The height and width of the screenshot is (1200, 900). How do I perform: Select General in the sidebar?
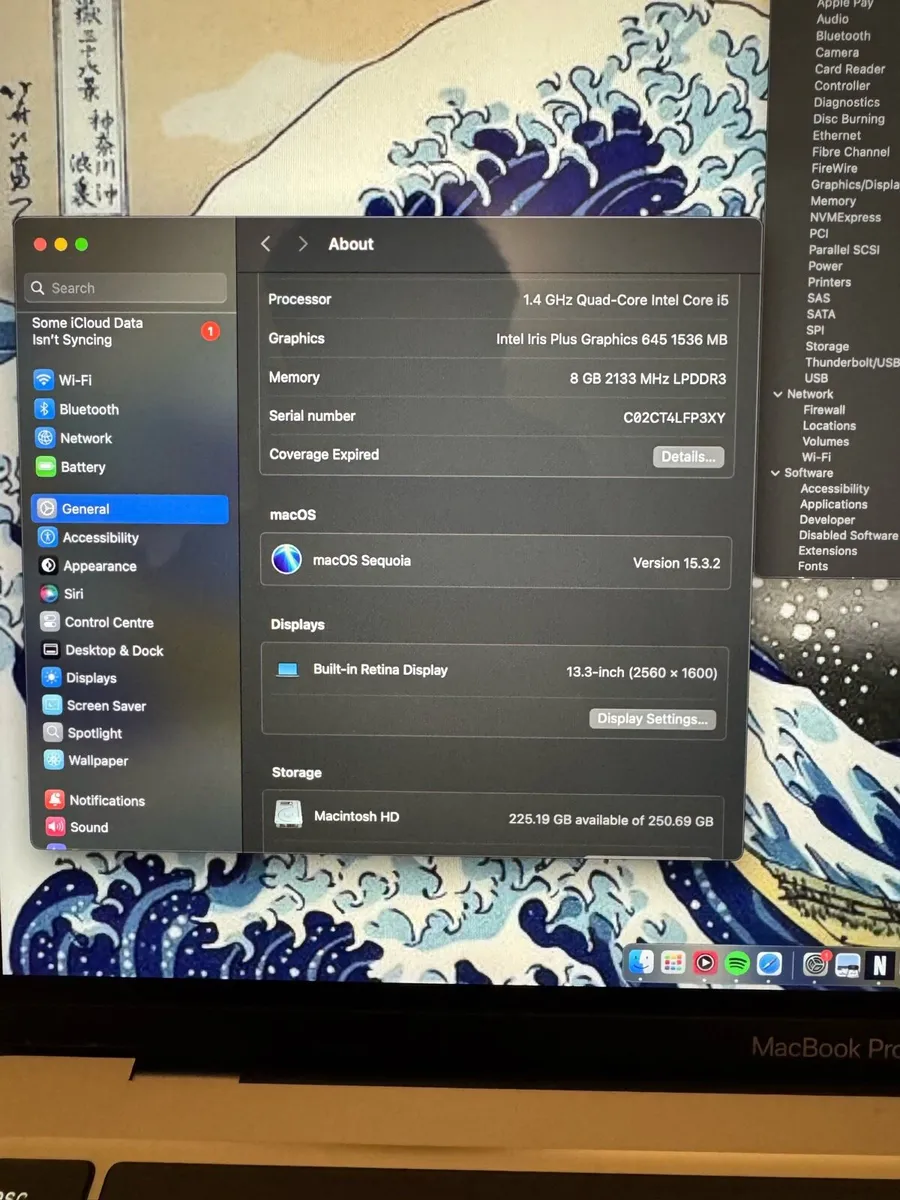(130, 509)
